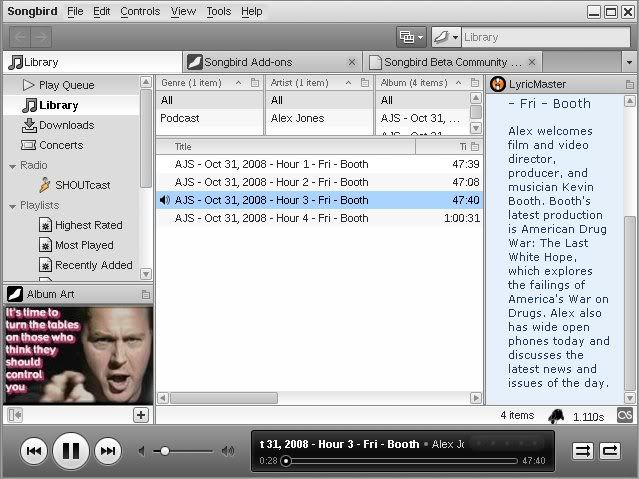Open the Controls menu
The height and width of the screenshot is (479, 639).
pyautogui.click(x=140, y=11)
